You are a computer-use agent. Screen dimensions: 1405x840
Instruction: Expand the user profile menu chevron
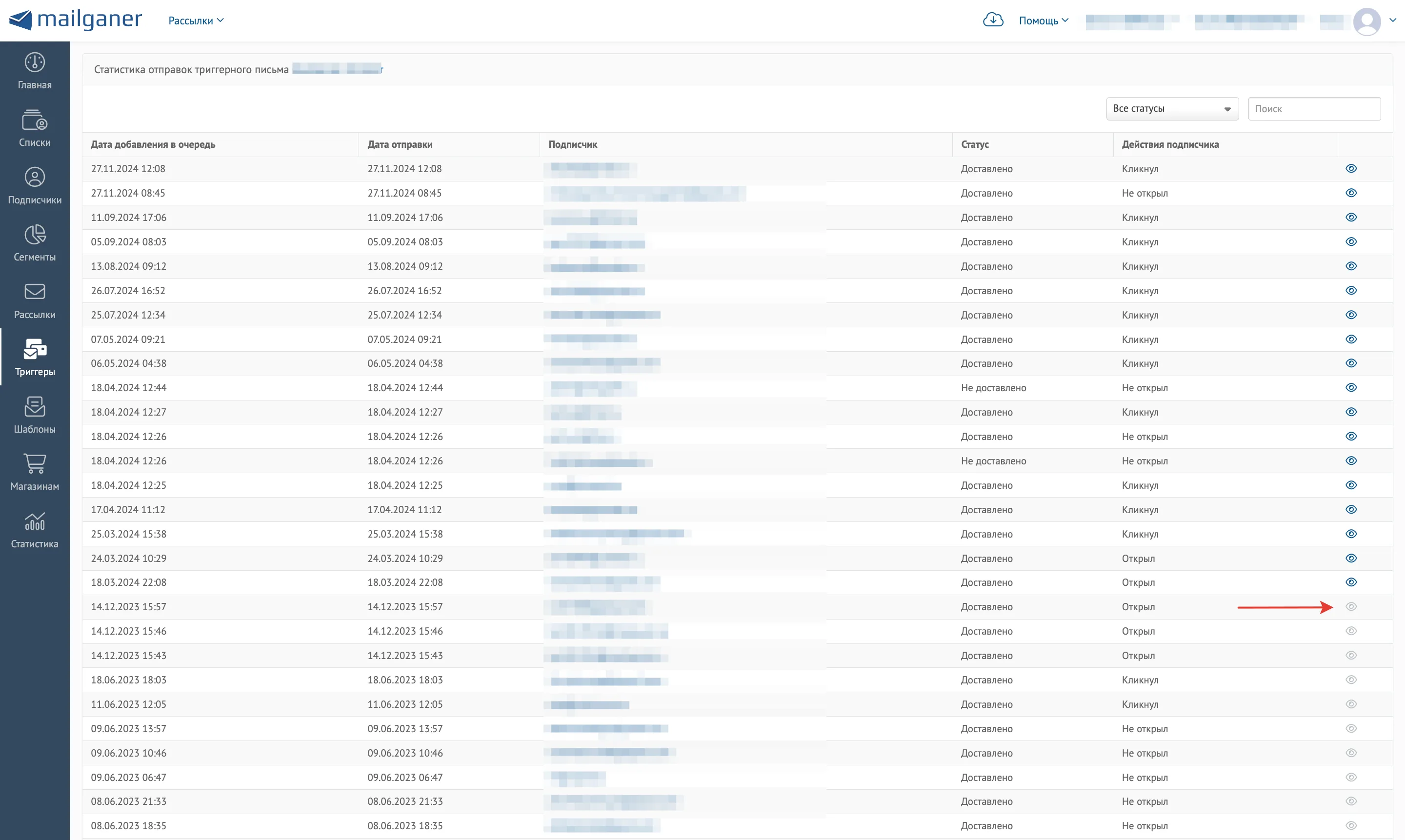[x=1393, y=20]
